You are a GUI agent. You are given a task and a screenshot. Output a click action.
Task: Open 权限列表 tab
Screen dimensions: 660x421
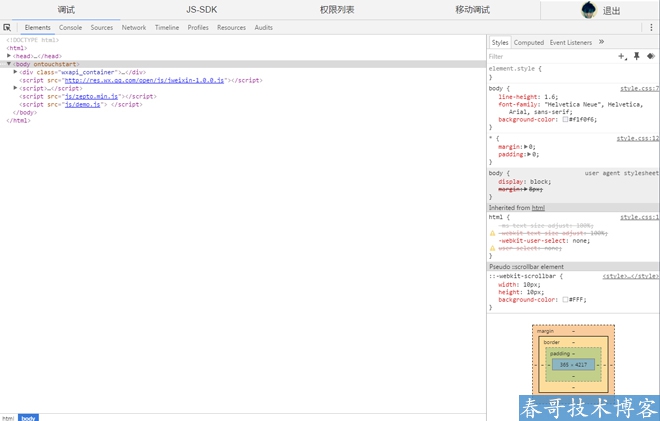coord(337,10)
